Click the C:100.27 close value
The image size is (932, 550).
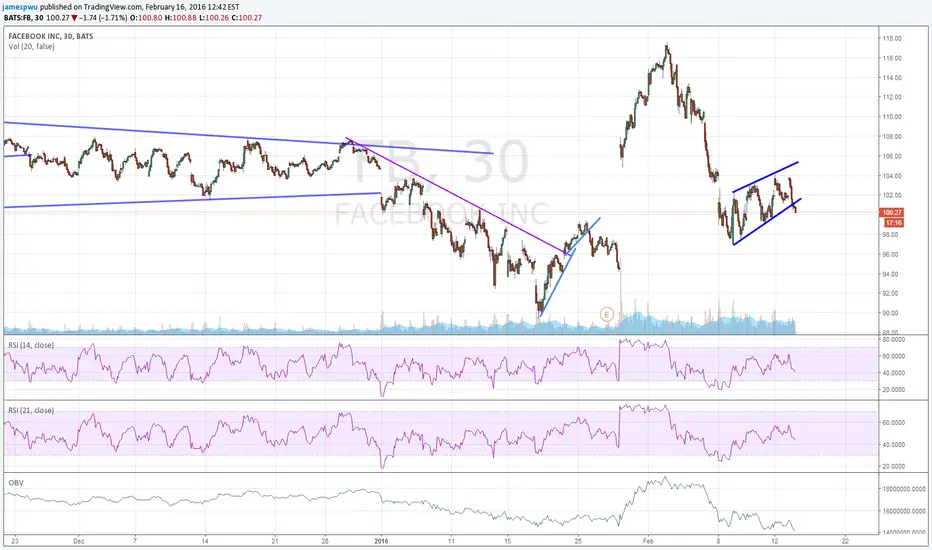pos(247,18)
